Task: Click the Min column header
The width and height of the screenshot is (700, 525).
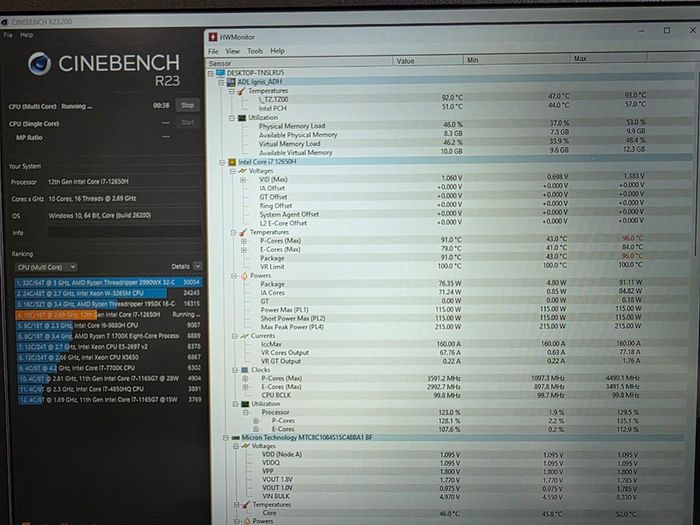Action: pyautogui.click(x=517, y=59)
